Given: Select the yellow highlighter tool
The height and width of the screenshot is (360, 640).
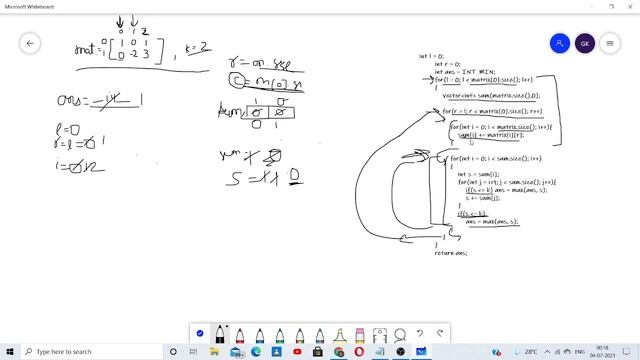Looking at the screenshot, I should tap(340, 335).
